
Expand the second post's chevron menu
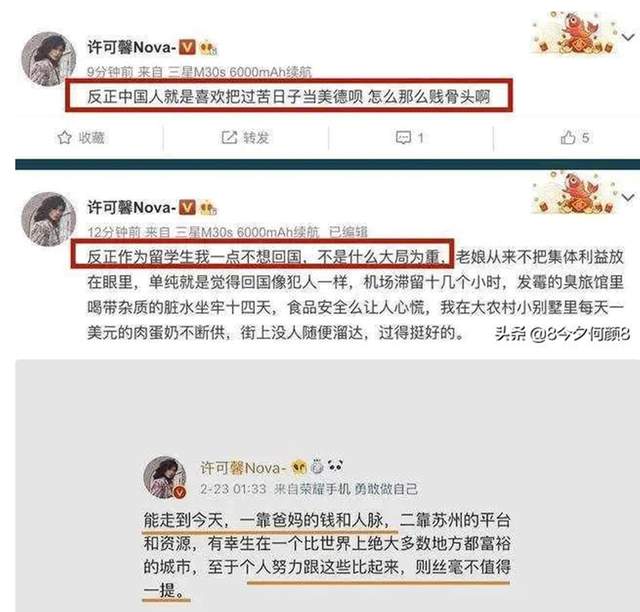point(628,198)
